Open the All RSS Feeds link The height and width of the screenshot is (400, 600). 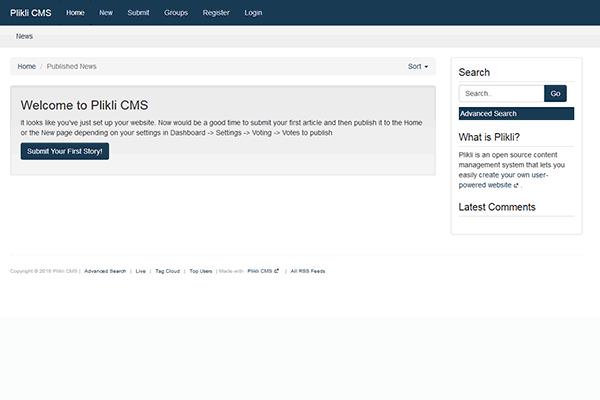pos(308,271)
